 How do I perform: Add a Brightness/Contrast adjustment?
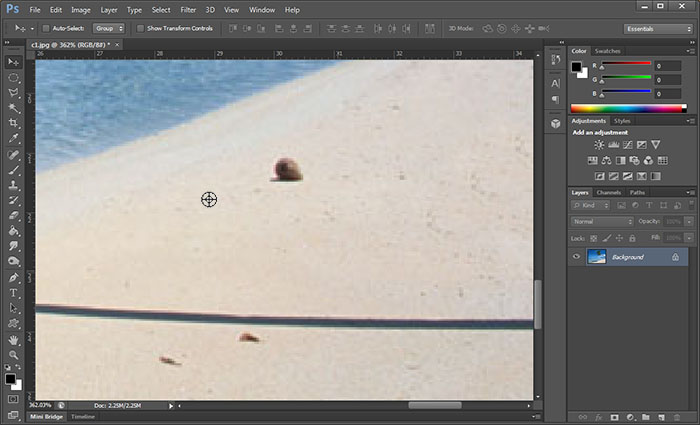(x=599, y=145)
